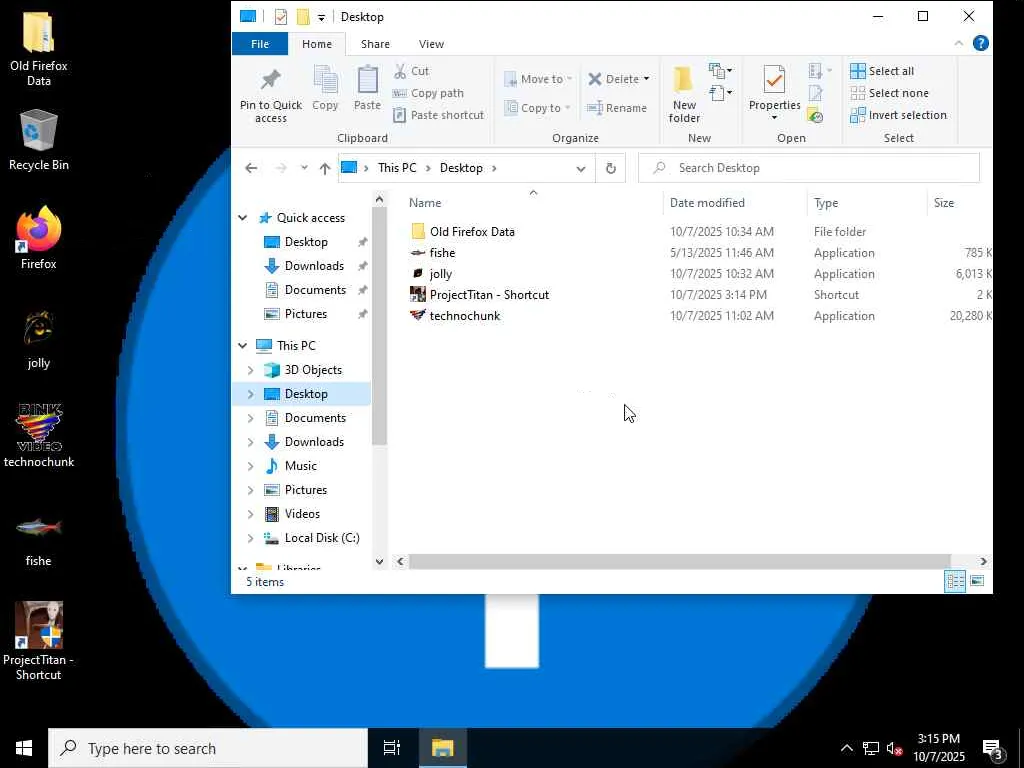This screenshot has height=768, width=1024.
Task: Expand the Properties dropdown arrow
Action: click(x=774, y=118)
